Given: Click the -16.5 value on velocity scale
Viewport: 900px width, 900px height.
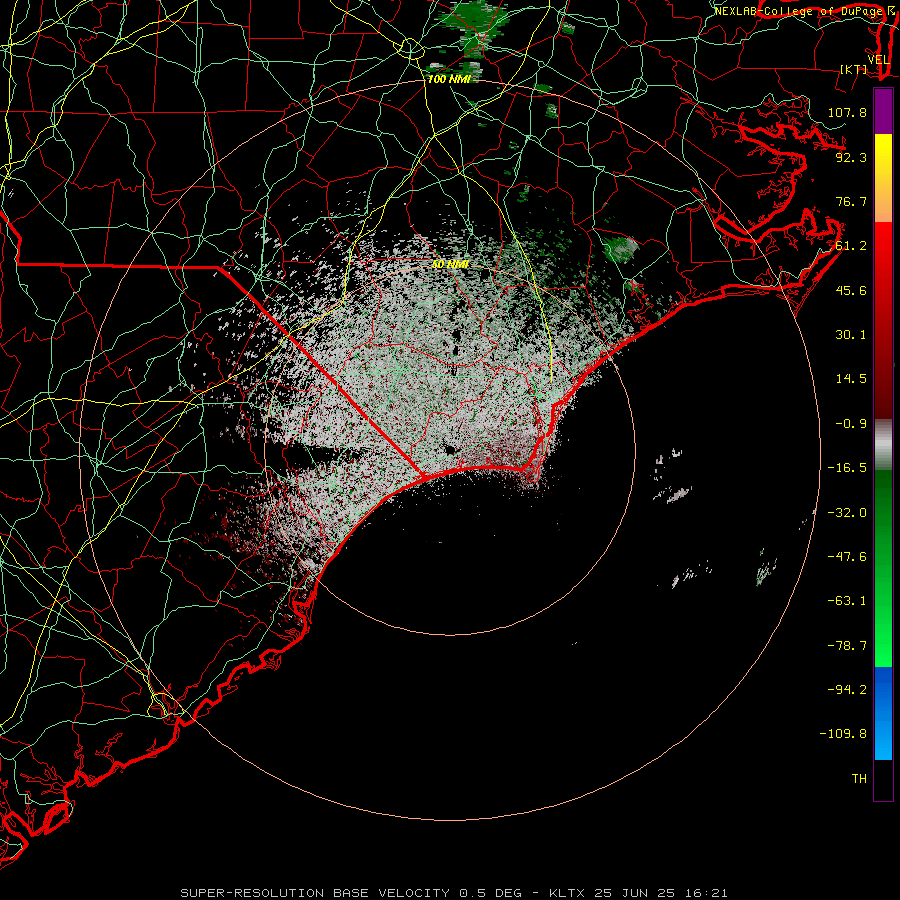Looking at the screenshot, I should [x=847, y=468].
